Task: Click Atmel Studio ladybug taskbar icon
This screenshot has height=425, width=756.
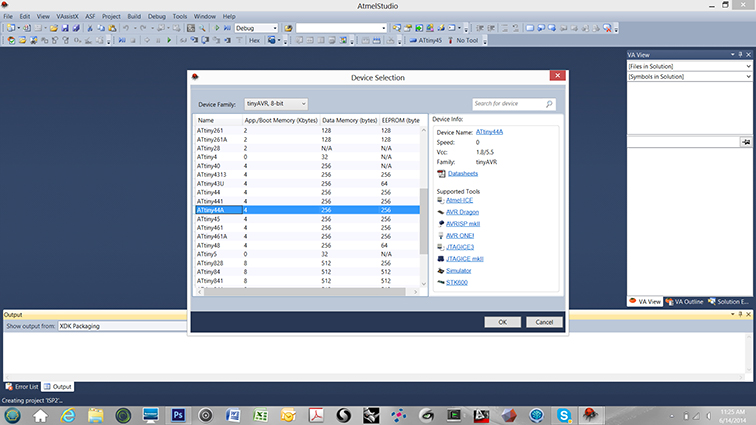Action: [x=590, y=415]
